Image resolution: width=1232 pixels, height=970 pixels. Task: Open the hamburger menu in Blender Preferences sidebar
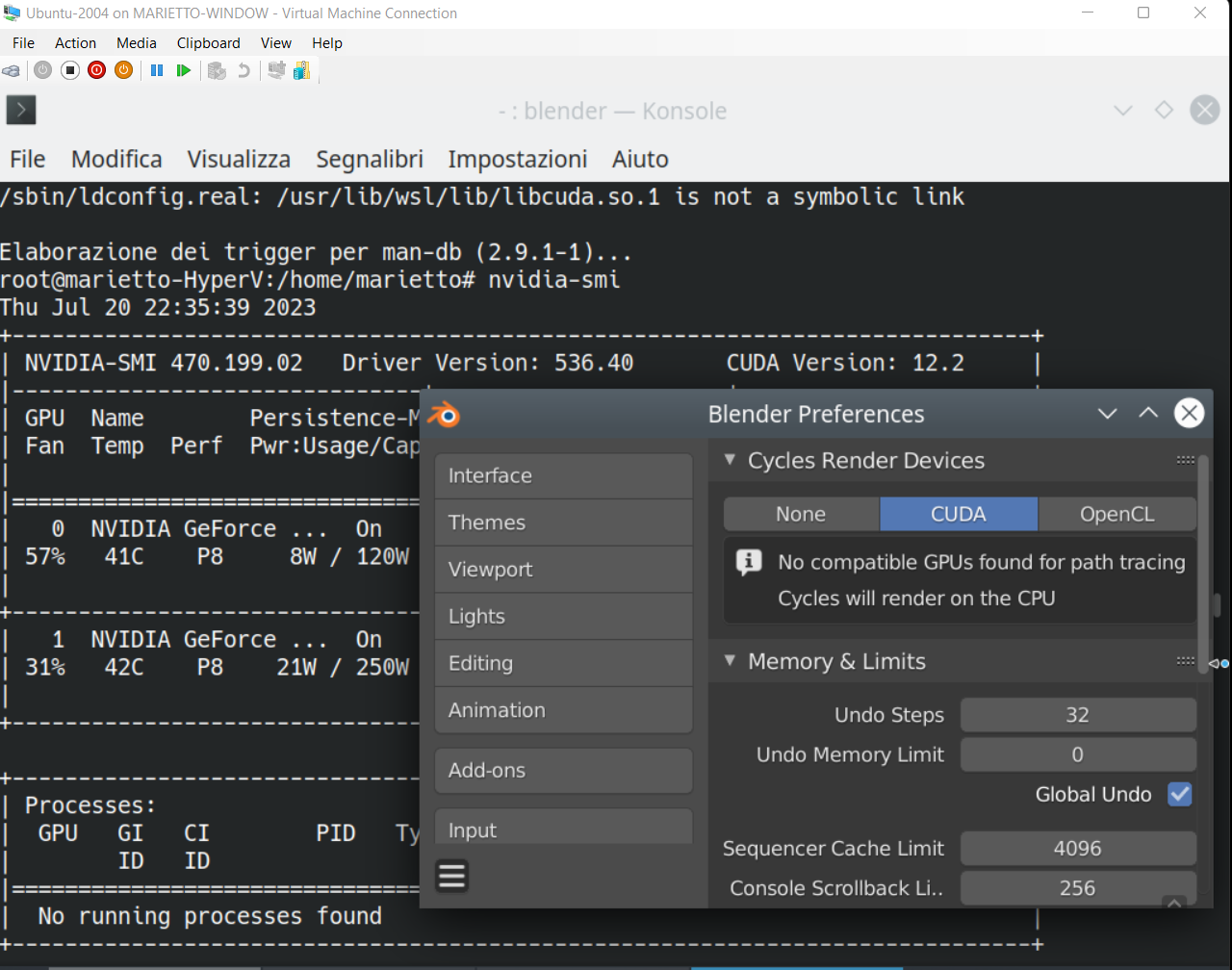tap(451, 876)
